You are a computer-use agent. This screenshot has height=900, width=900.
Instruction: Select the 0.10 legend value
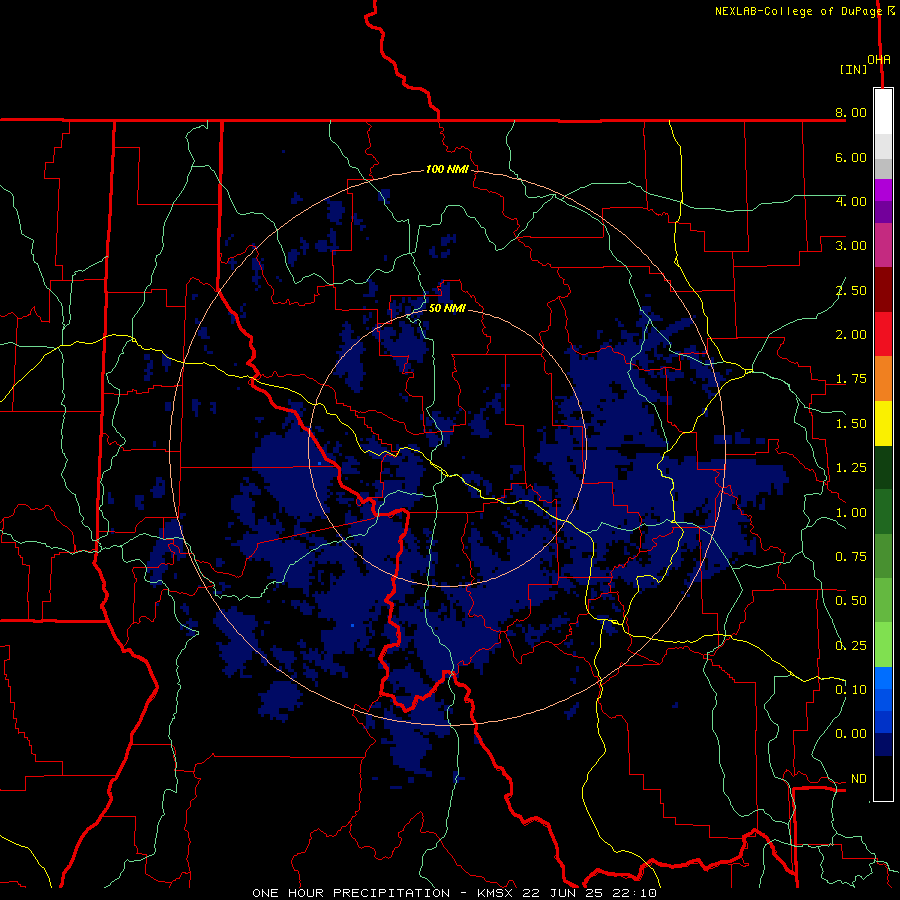pyautogui.click(x=851, y=689)
